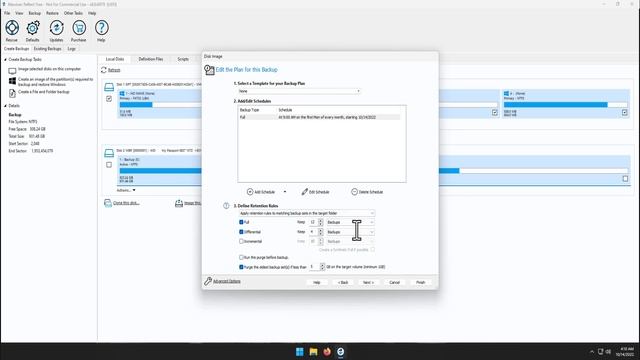The width and height of the screenshot is (640, 360).
Task: Click the Updates refresh icon in toolbar
Action: tap(56, 28)
